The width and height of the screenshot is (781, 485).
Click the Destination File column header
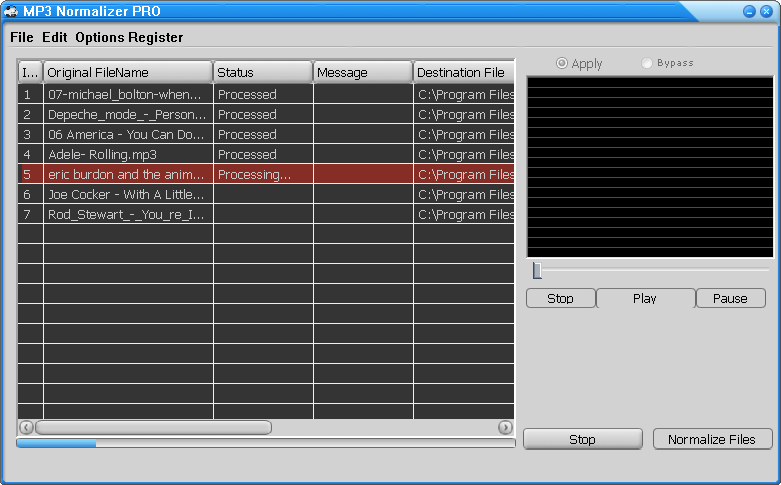tap(464, 73)
